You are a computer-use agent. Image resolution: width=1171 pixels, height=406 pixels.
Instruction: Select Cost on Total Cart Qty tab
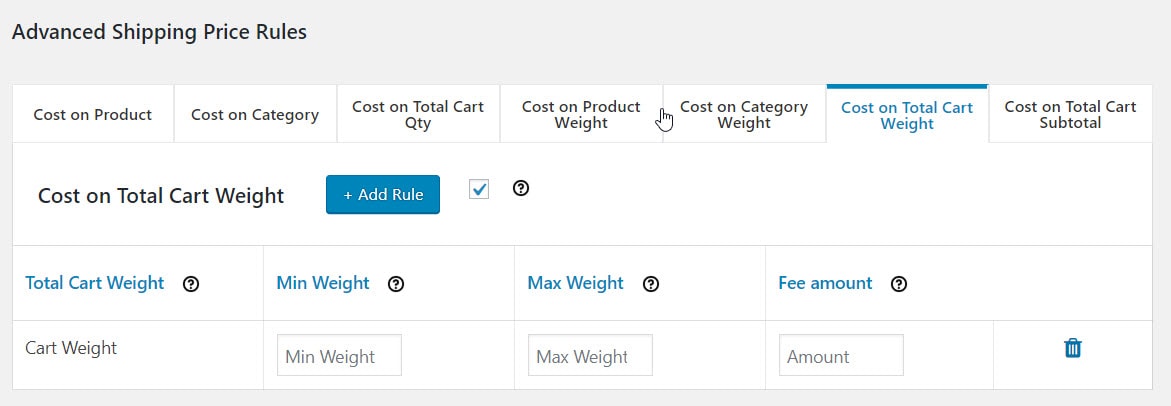[x=418, y=115]
